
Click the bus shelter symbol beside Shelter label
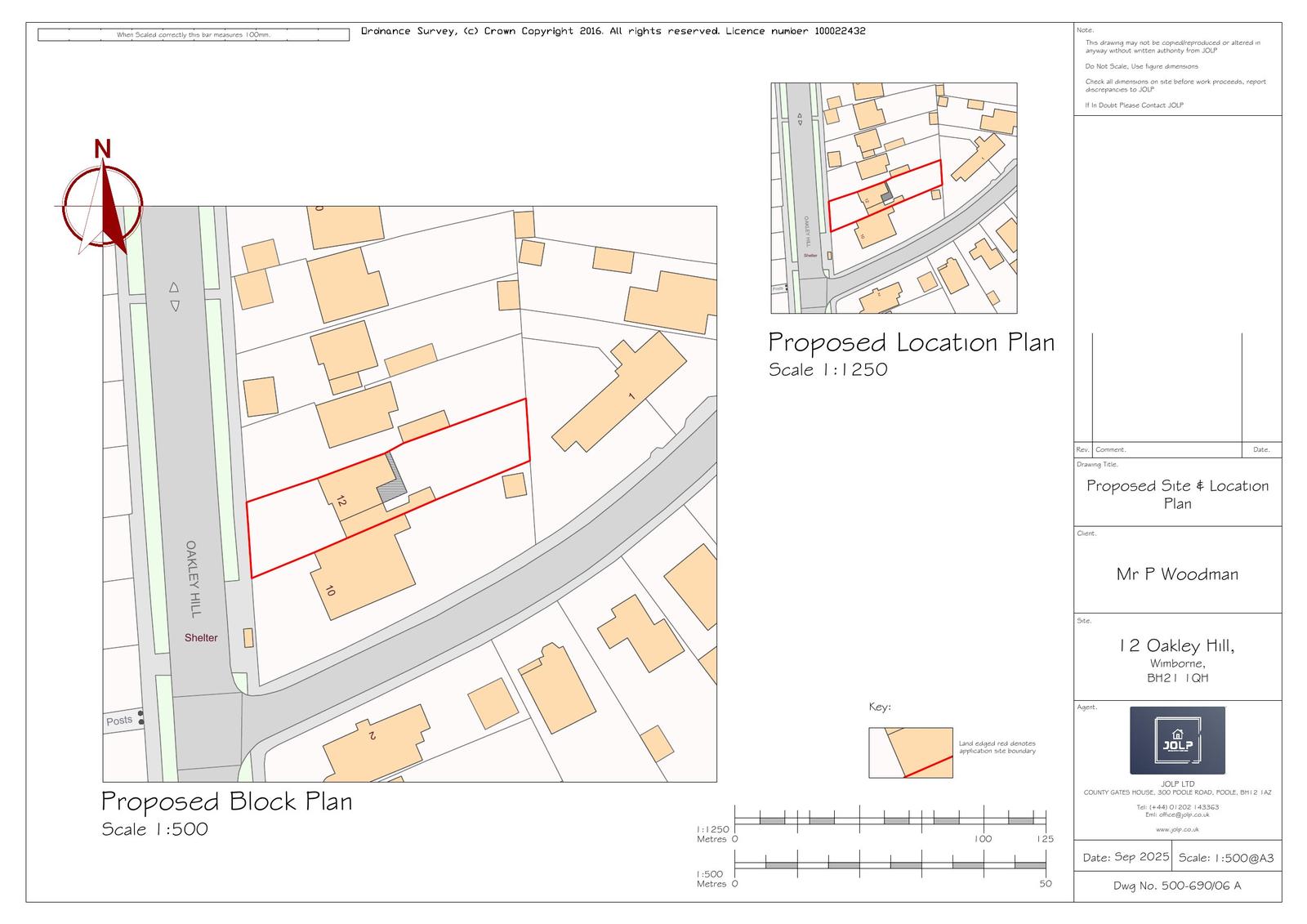click(x=248, y=638)
